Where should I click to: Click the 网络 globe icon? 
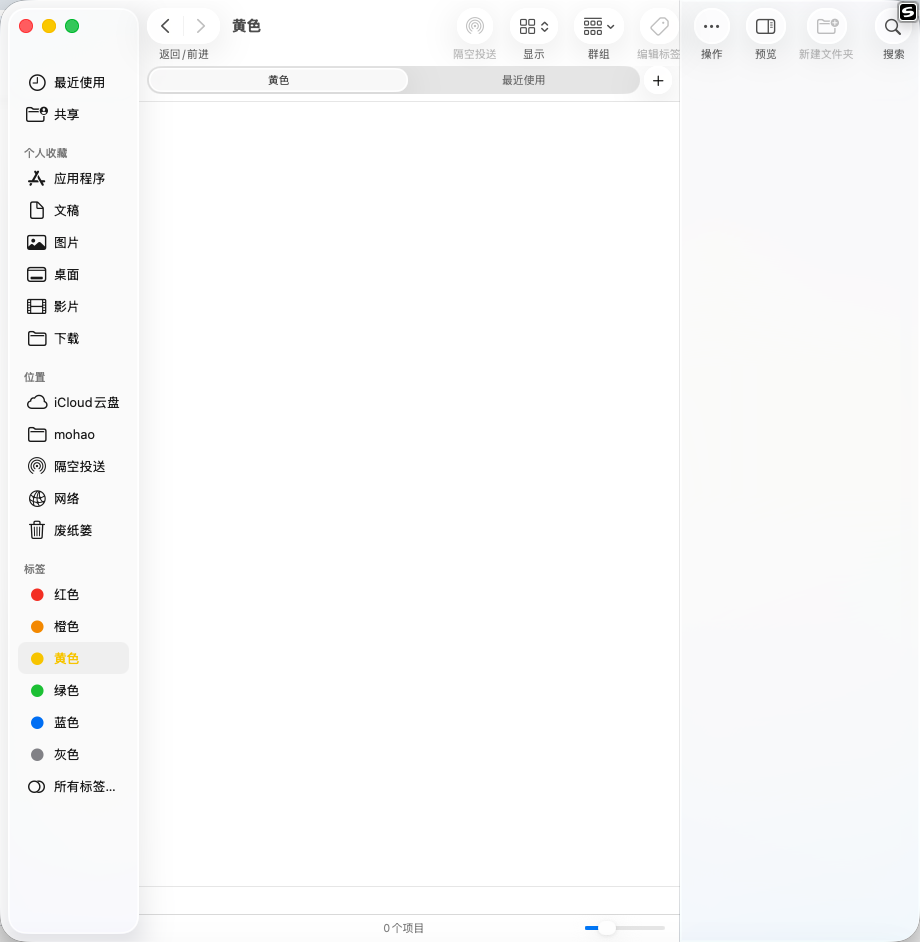coord(37,498)
